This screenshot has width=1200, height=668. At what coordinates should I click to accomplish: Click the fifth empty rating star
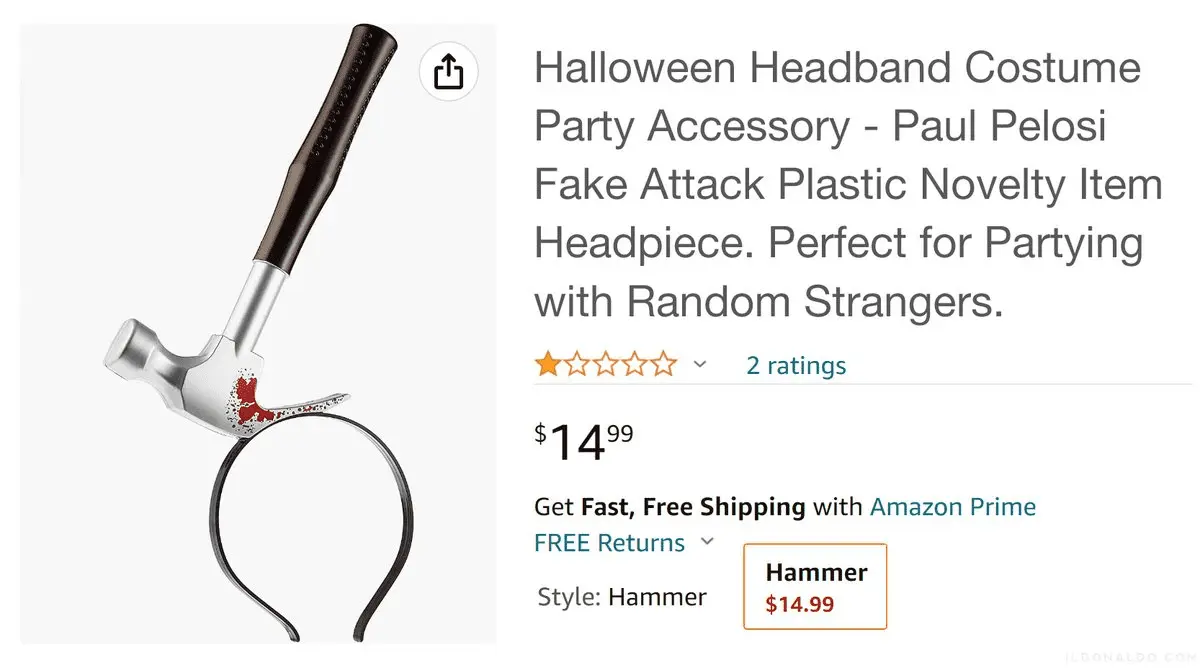664,364
